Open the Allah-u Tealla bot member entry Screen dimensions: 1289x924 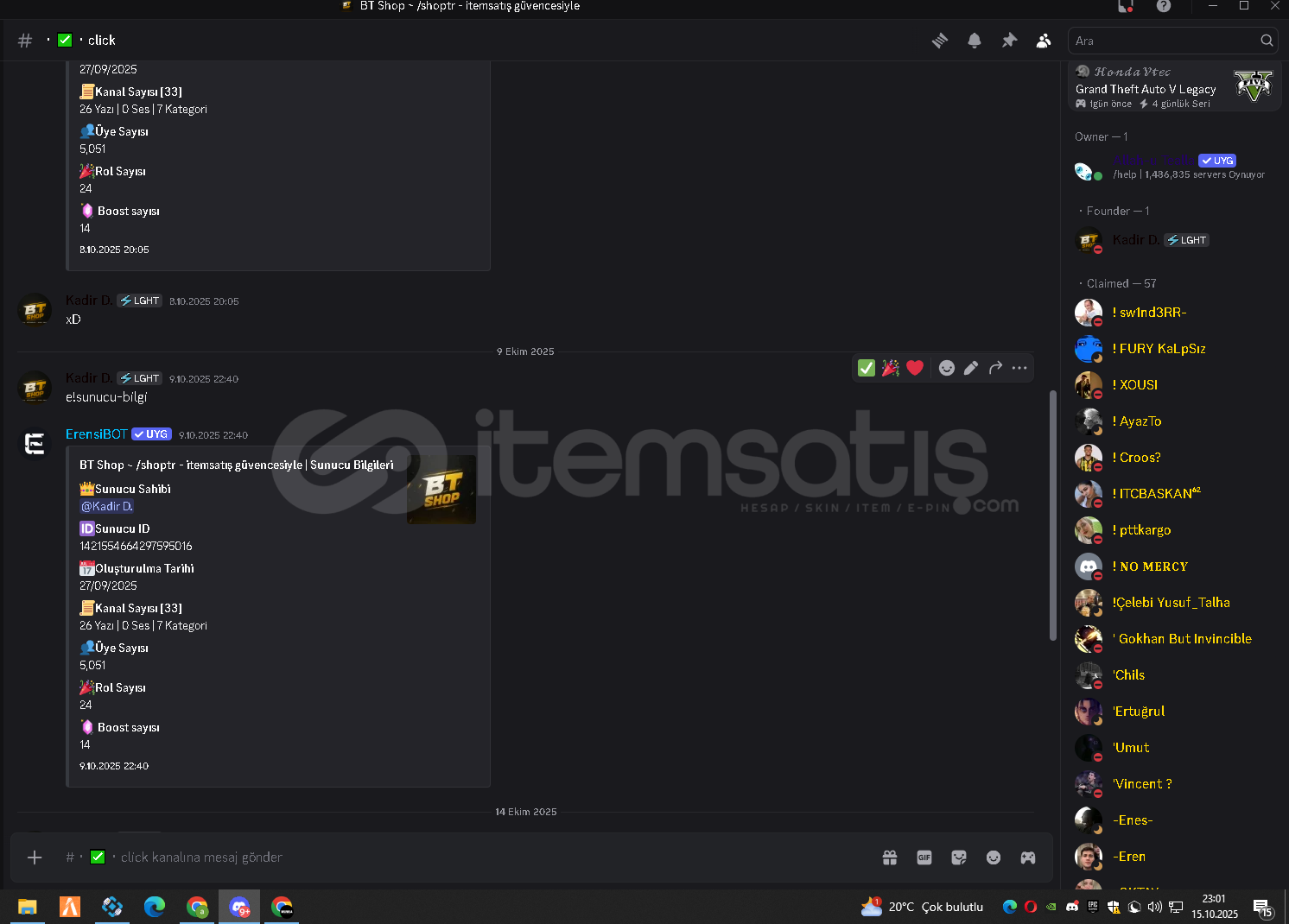[1172, 168]
